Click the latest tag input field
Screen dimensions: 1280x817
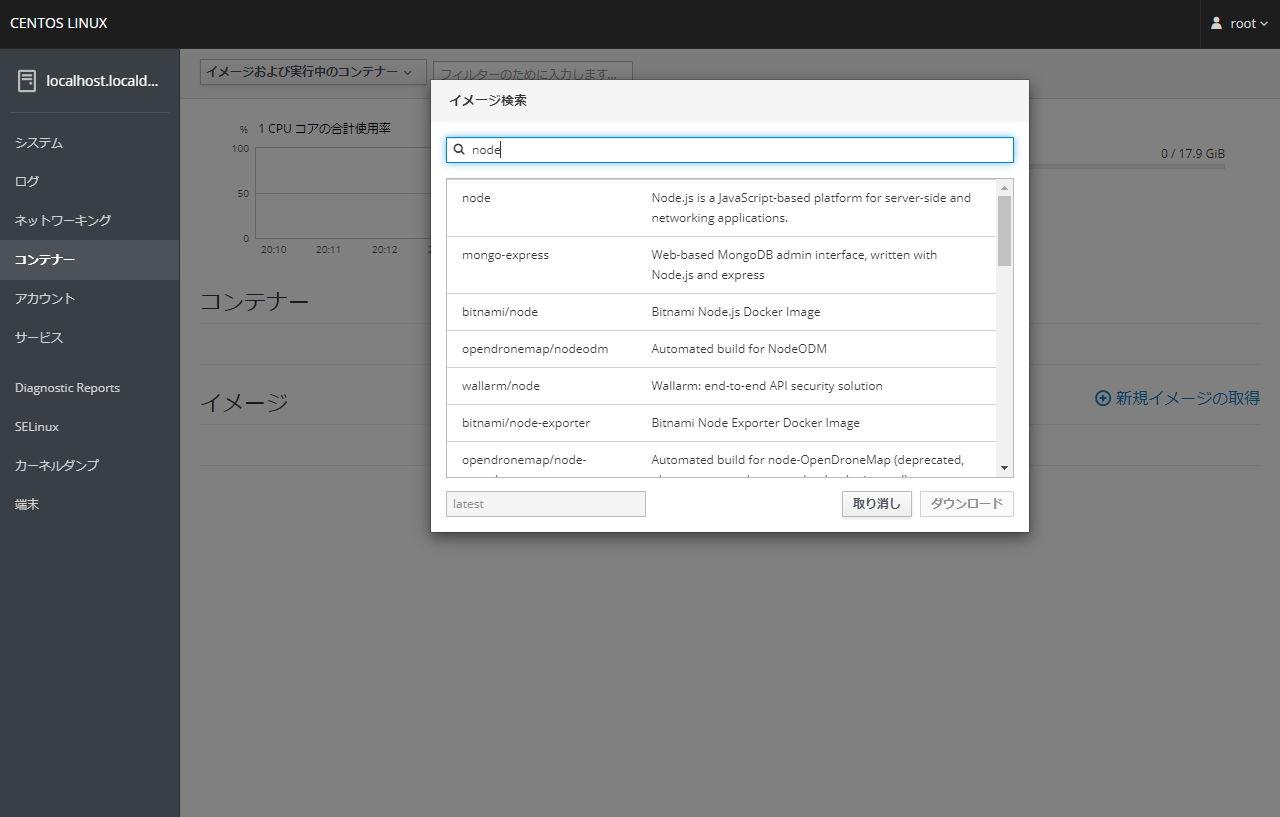coord(546,504)
